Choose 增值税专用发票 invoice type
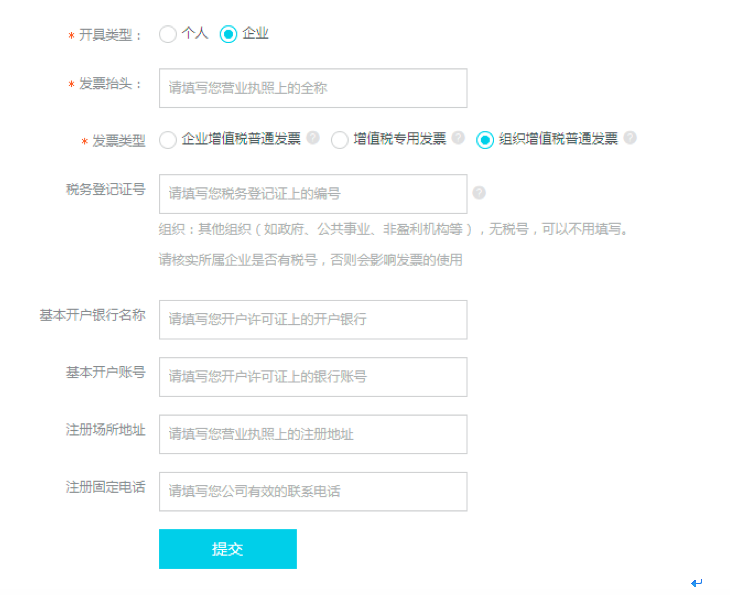This screenshot has height=595, width=730. [340, 140]
